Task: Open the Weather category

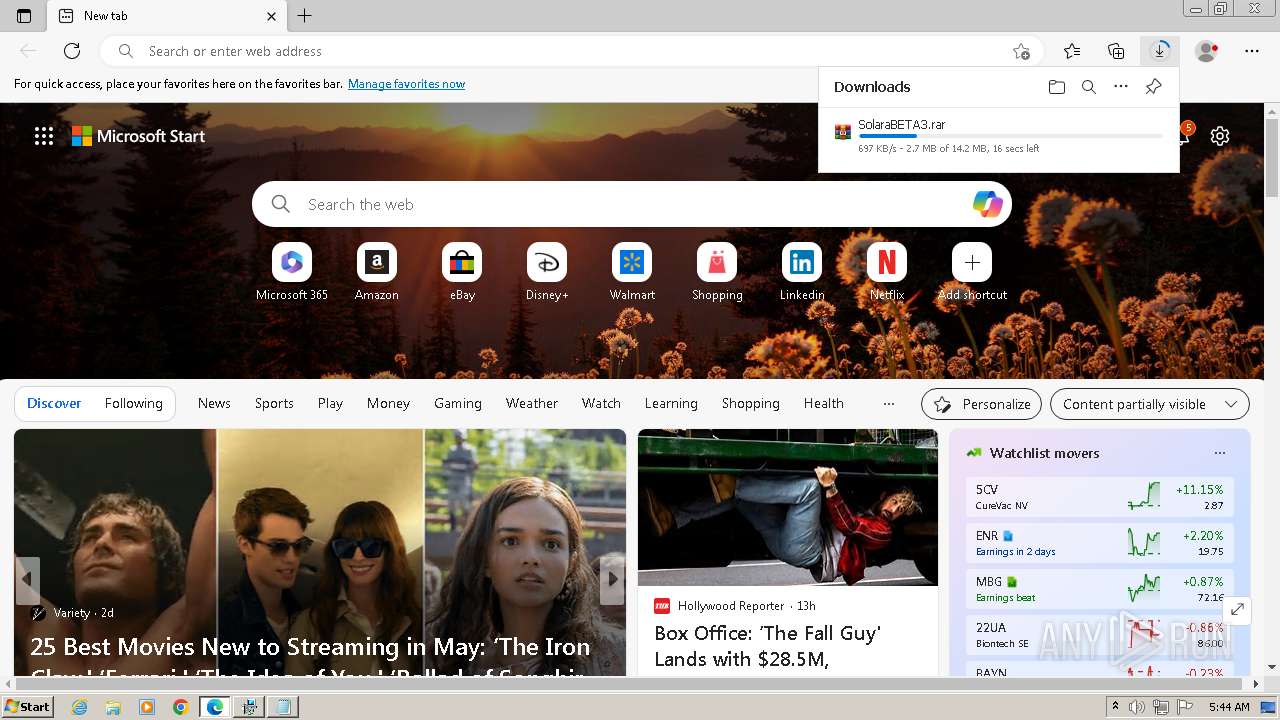Action: click(x=532, y=404)
